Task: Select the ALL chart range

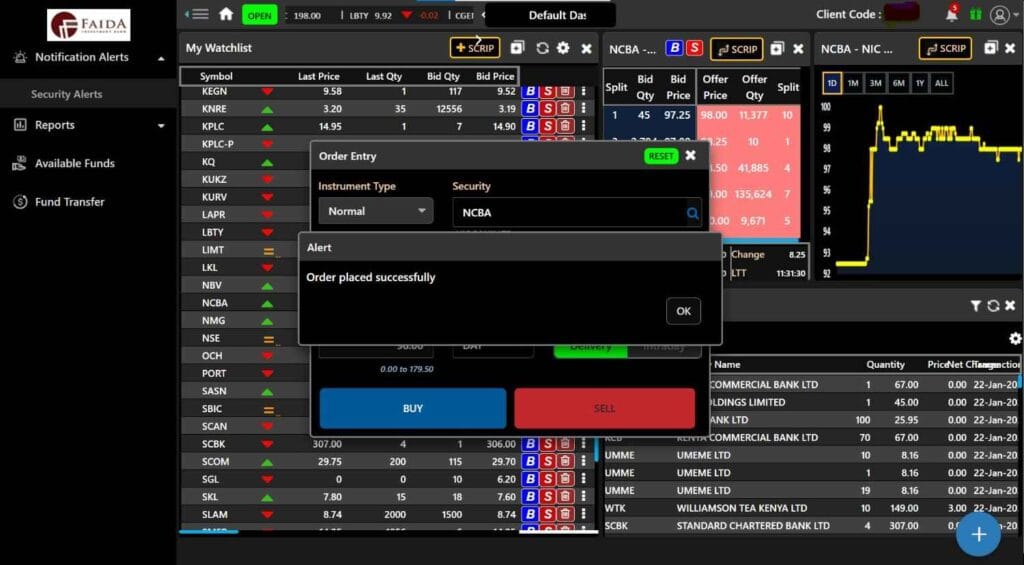Action: click(x=941, y=83)
